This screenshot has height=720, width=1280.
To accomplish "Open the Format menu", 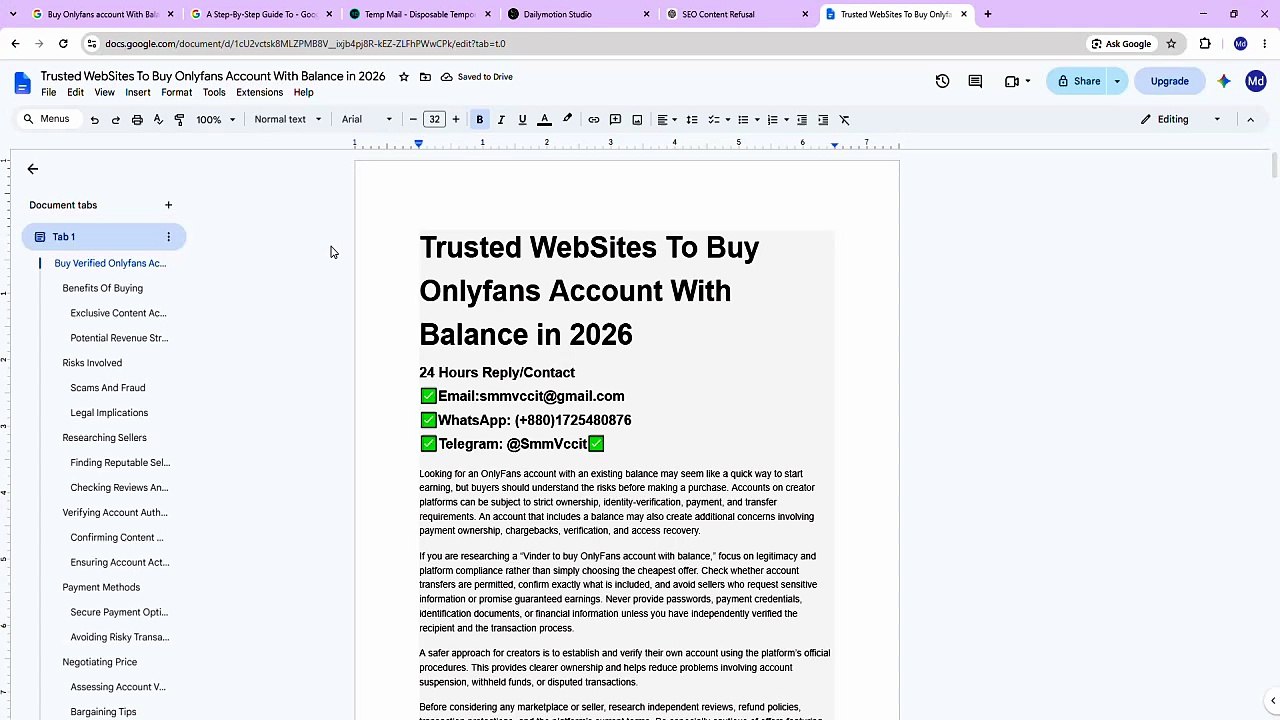I will pos(176,93).
